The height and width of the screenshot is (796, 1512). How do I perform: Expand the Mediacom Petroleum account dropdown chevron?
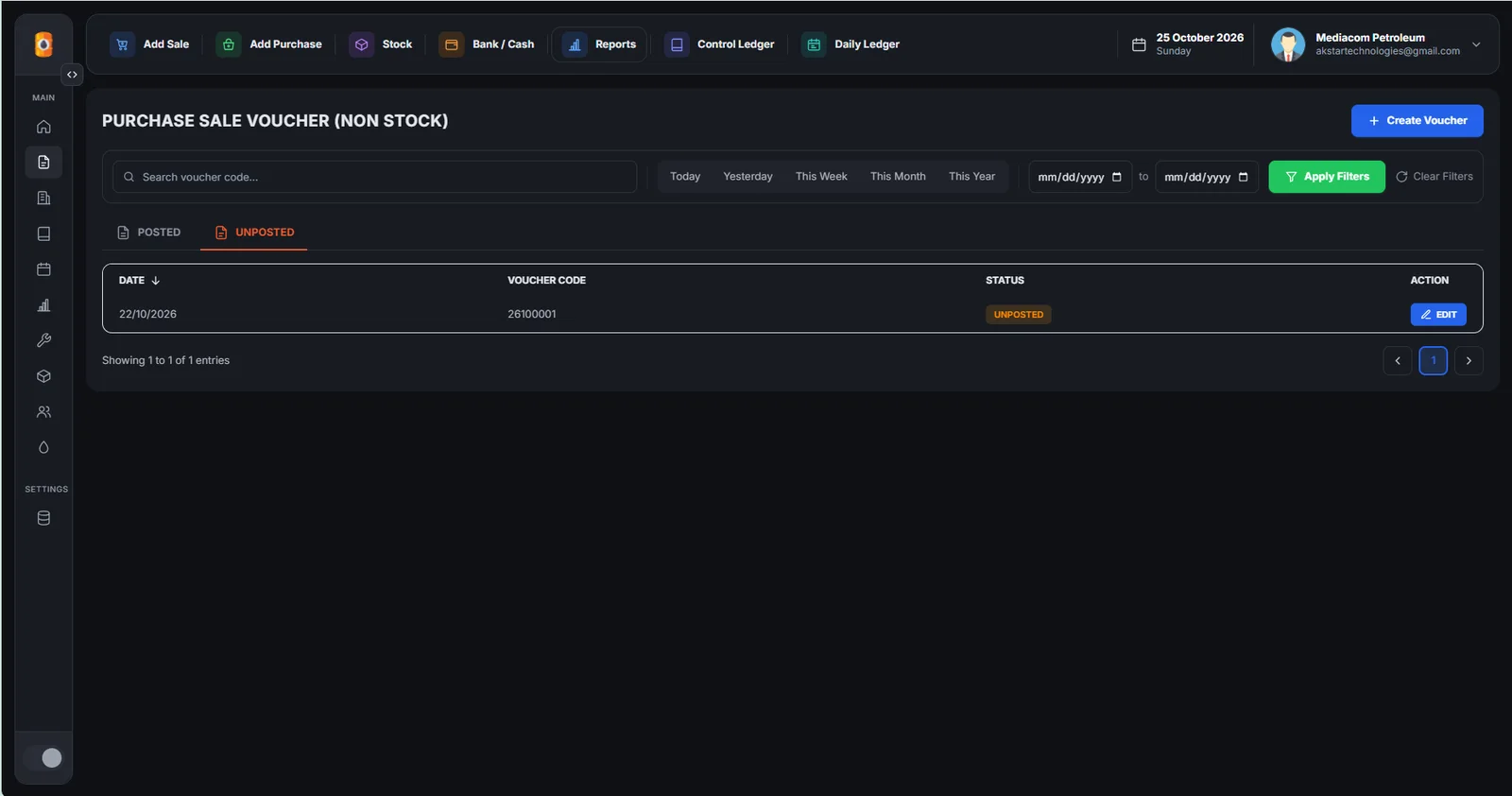pyautogui.click(x=1476, y=44)
